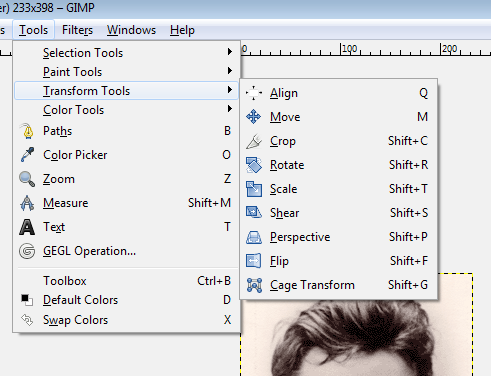Choose the Toolbox menu entry
Viewport: 491px width, 376px height.
point(127,281)
